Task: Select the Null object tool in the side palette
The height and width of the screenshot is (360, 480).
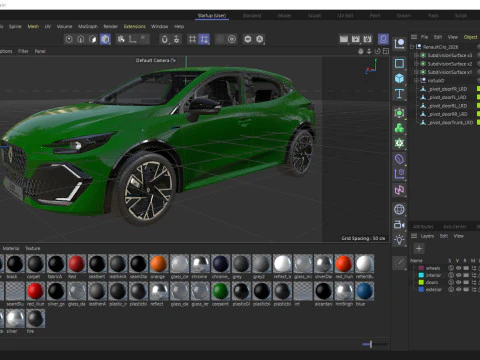Action: click(399, 44)
